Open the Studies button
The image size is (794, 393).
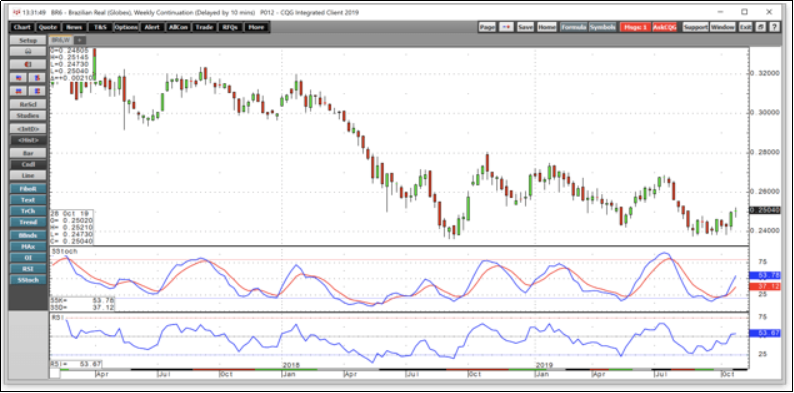(x=28, y=116)
